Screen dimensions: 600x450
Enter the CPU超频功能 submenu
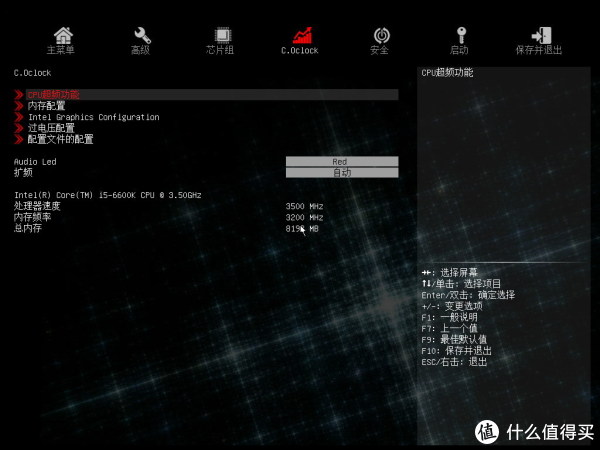point(212,95)
